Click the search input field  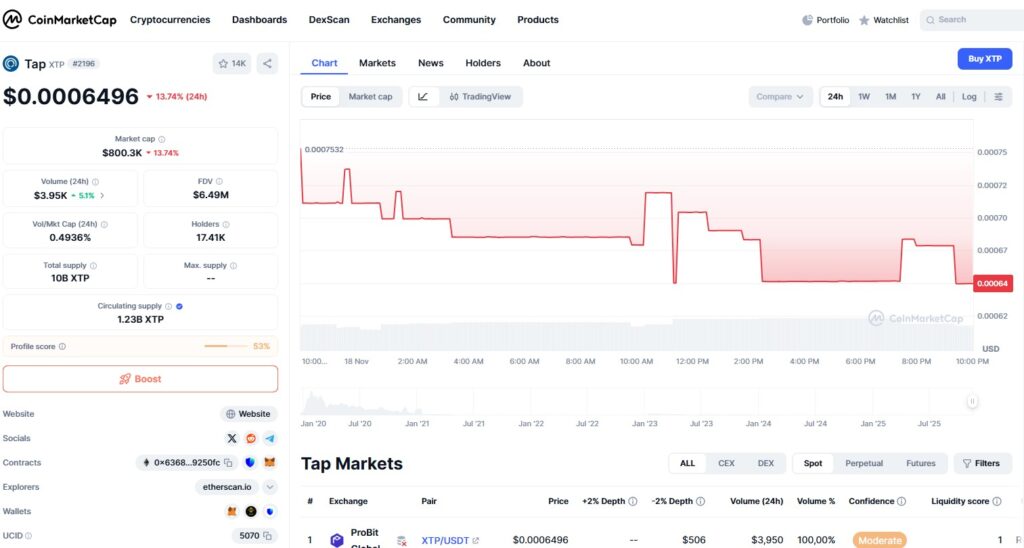(x=972, y=20)
